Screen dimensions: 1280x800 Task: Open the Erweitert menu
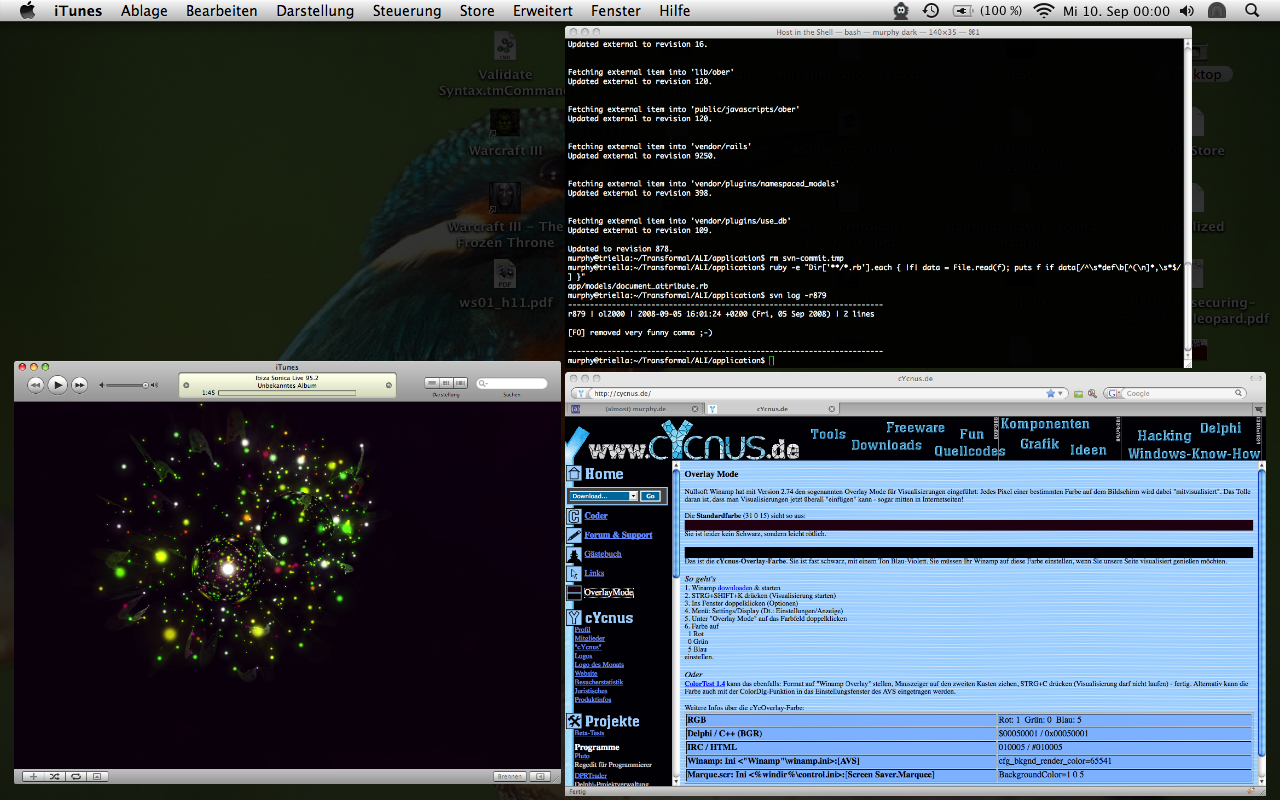(543, 11)
